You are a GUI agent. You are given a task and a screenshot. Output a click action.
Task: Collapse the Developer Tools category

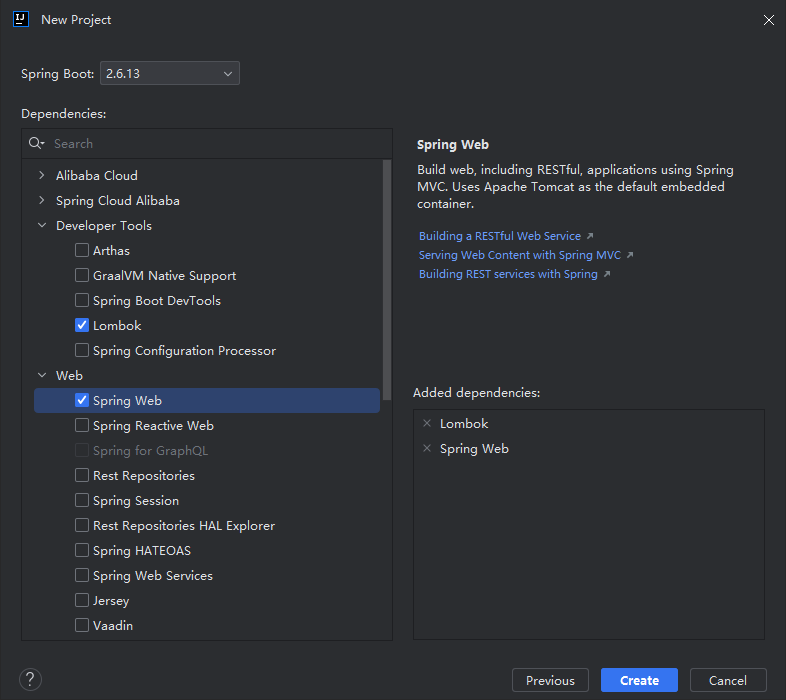[42, 225]
